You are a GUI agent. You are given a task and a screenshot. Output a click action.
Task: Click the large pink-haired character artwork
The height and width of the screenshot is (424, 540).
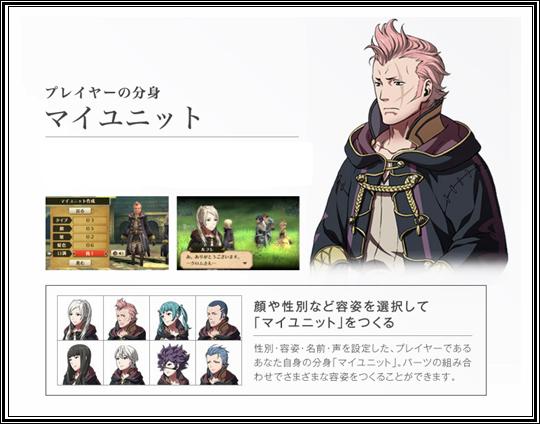point(409,145)
